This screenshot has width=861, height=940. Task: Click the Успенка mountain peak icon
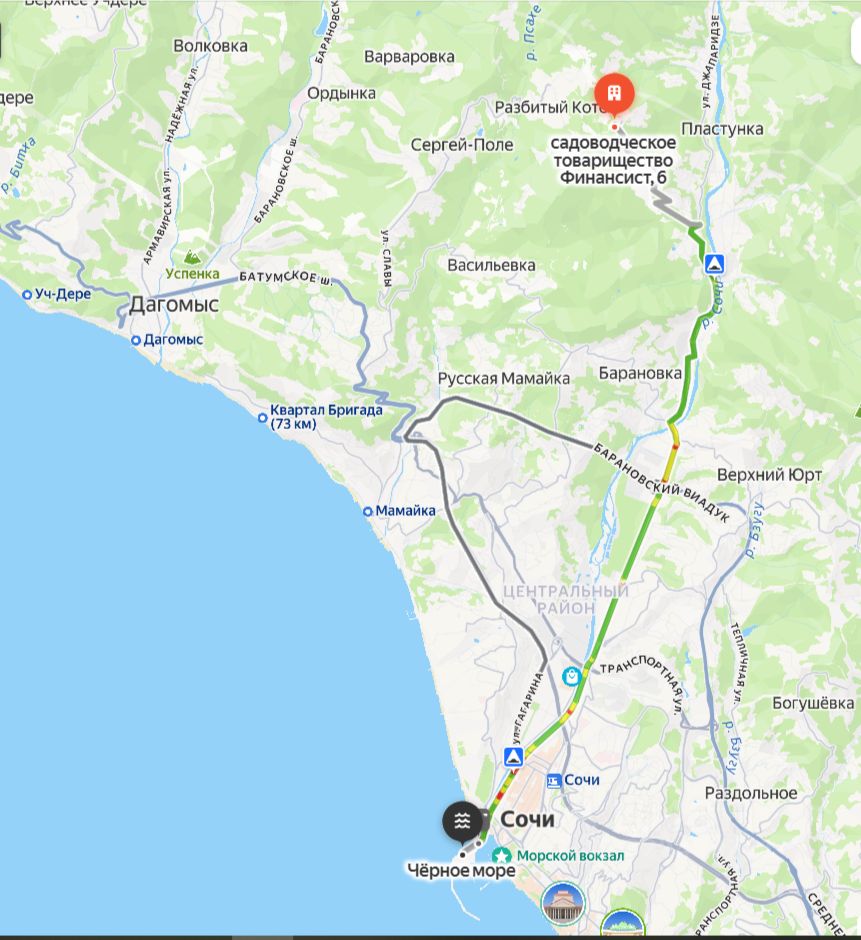192,257
